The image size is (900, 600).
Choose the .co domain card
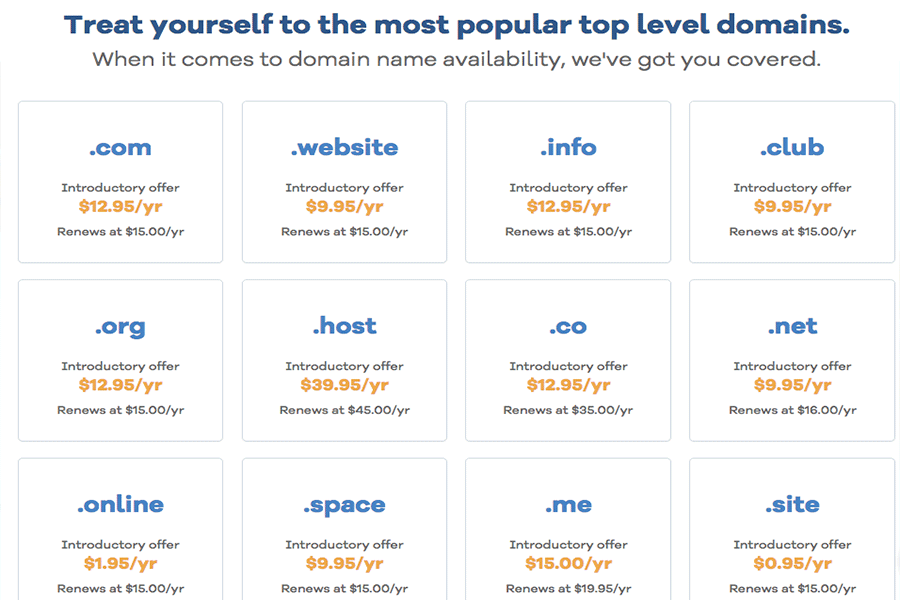pyautogui.click(x=568, y=361)
